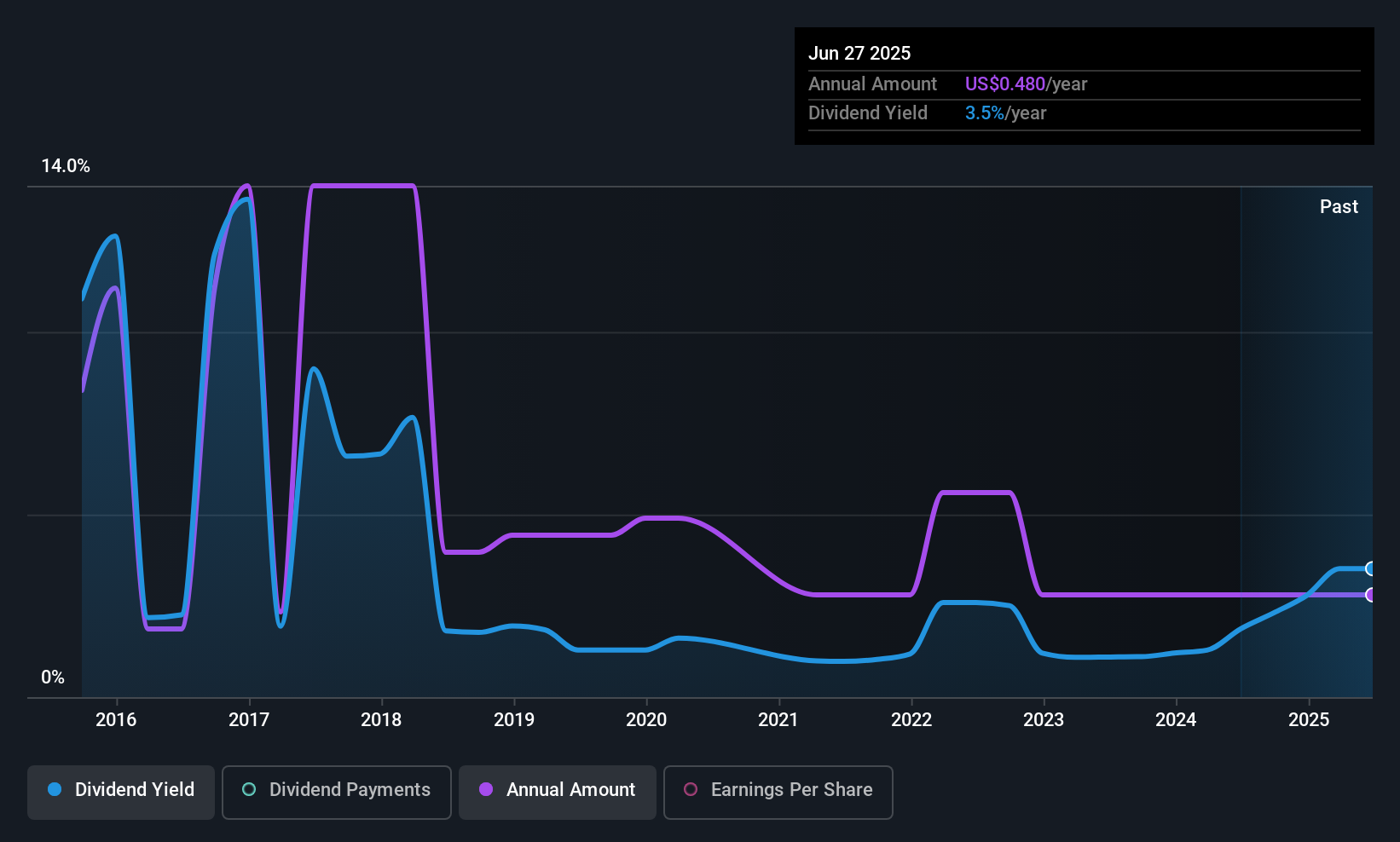
Task: Click the 3.5%/year dividend yield value
Action: click(1005, 113)
